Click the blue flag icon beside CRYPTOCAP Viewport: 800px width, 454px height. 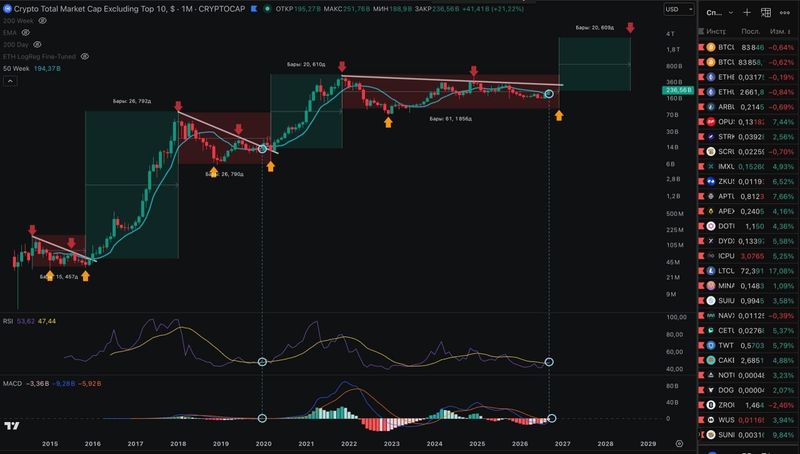pos(254,9)
